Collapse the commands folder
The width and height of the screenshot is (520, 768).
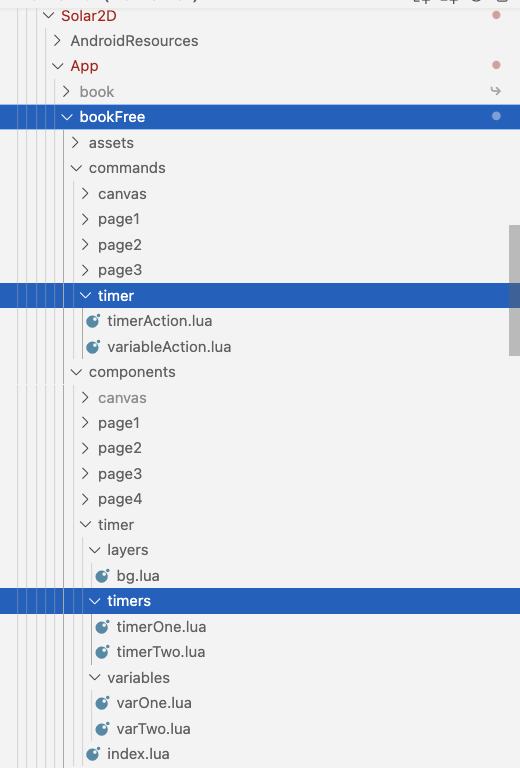point(76,168)
